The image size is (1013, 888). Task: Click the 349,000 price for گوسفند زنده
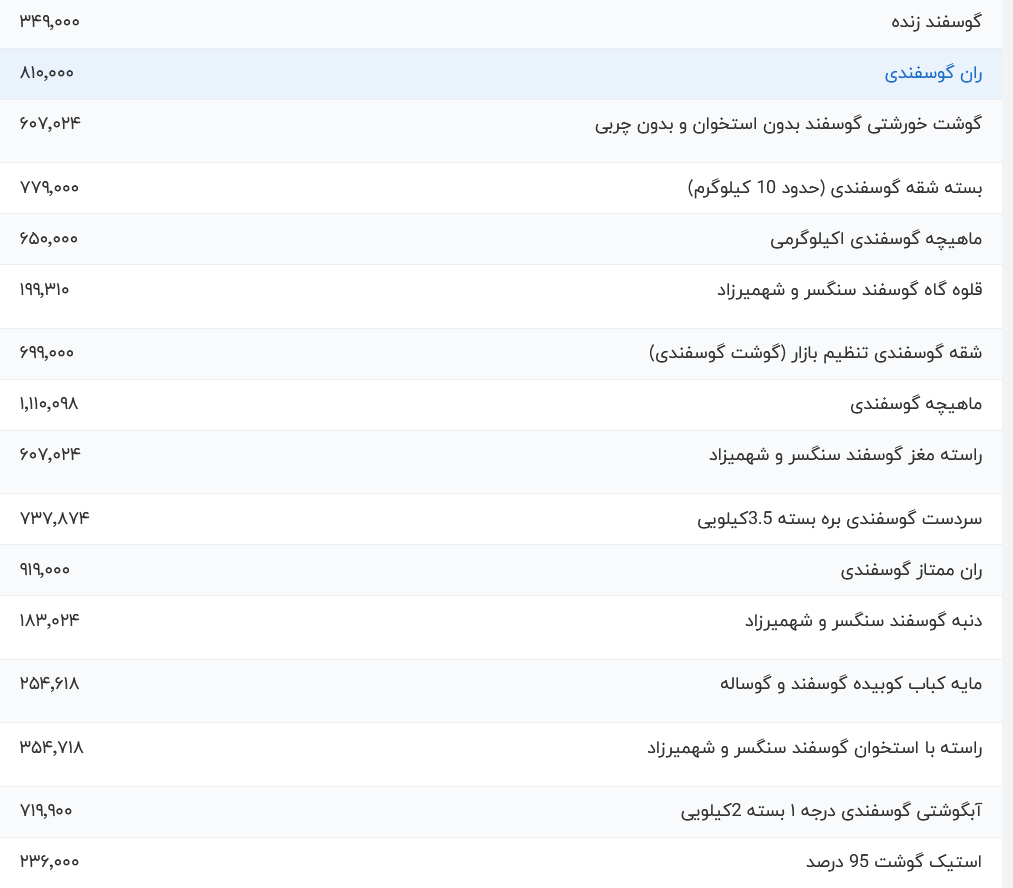[47, 21]
